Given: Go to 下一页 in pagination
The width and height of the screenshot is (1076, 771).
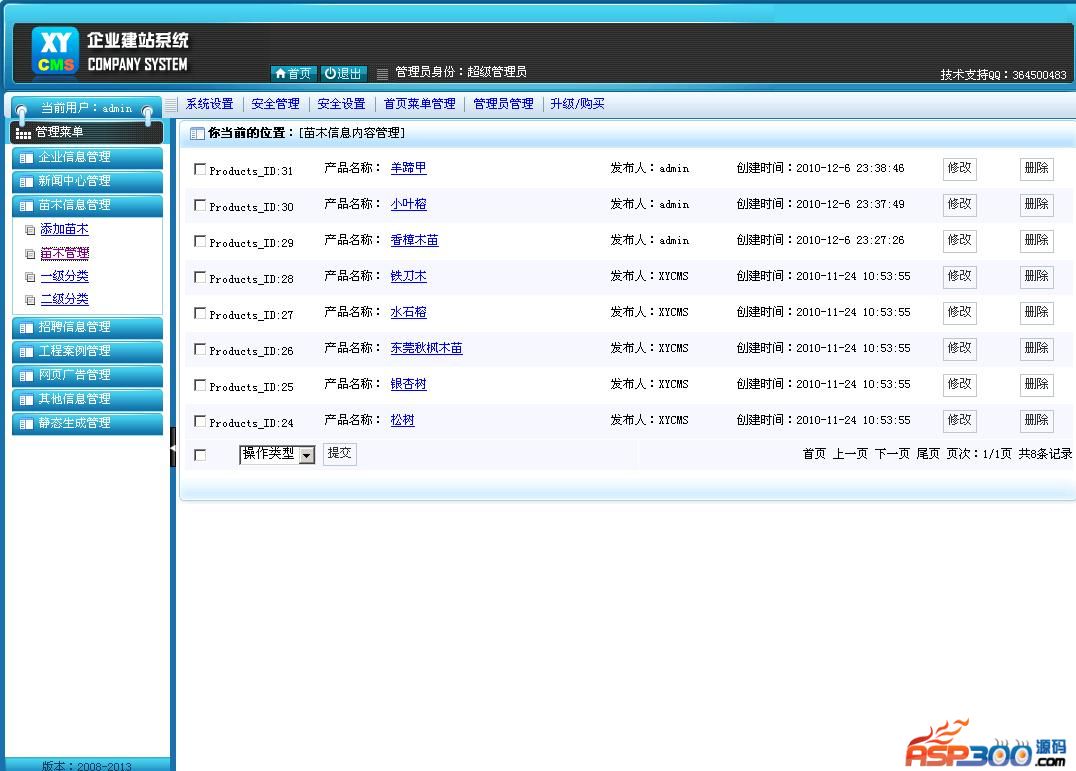Looking at the screenshot, I should point(892,454).
